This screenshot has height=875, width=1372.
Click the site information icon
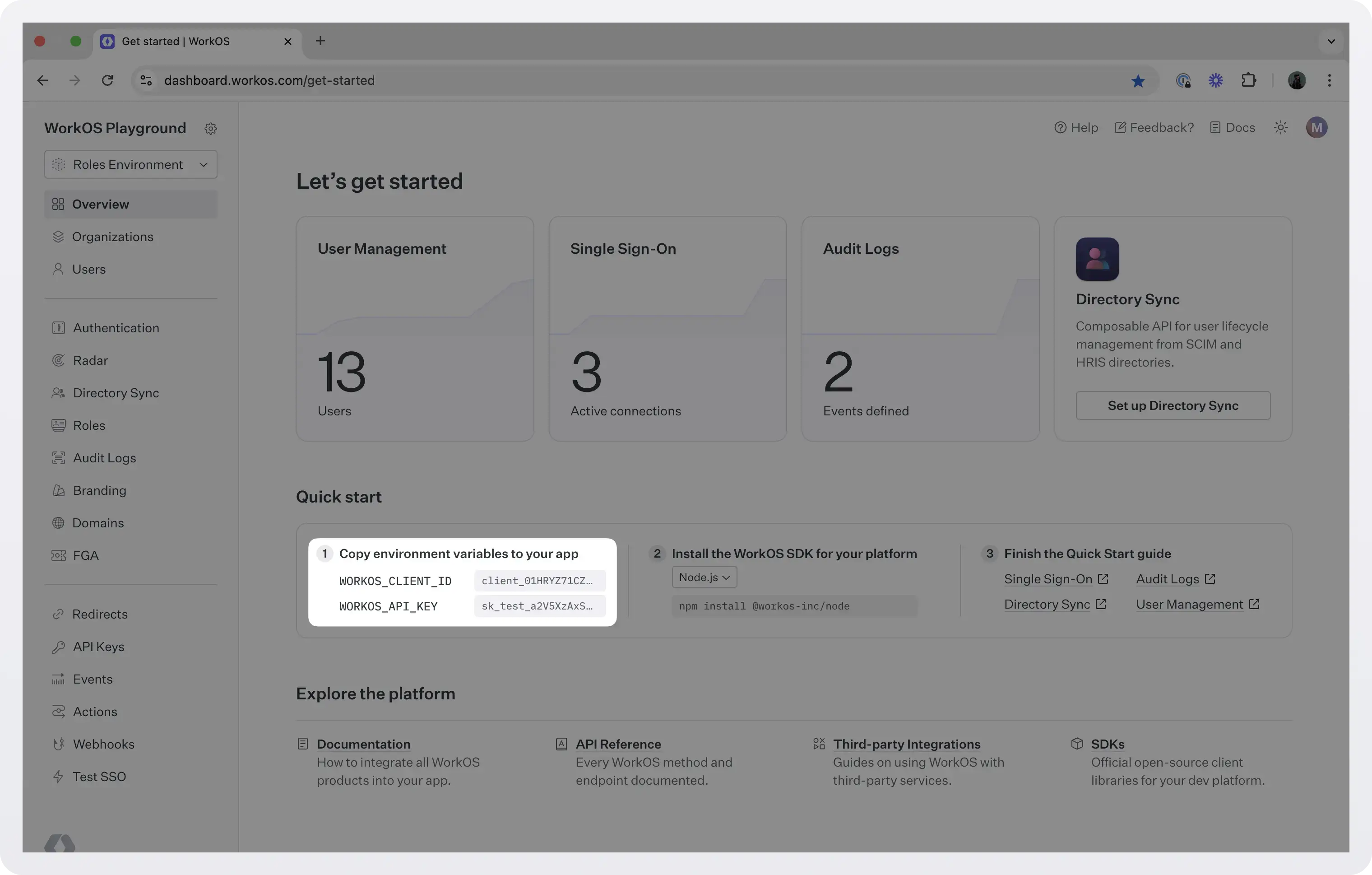coord(146,80)
